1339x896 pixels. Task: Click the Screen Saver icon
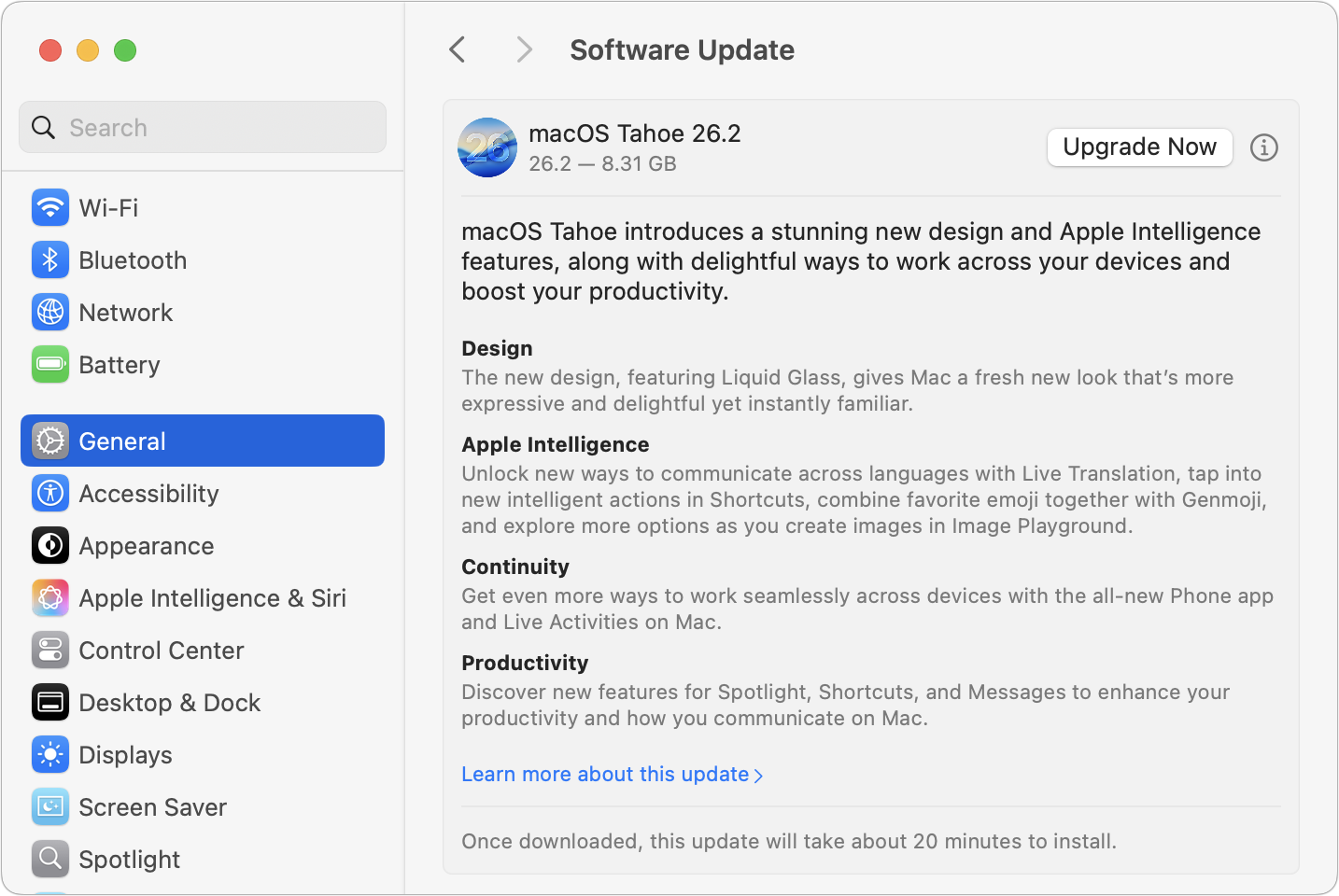coord(50,806)
